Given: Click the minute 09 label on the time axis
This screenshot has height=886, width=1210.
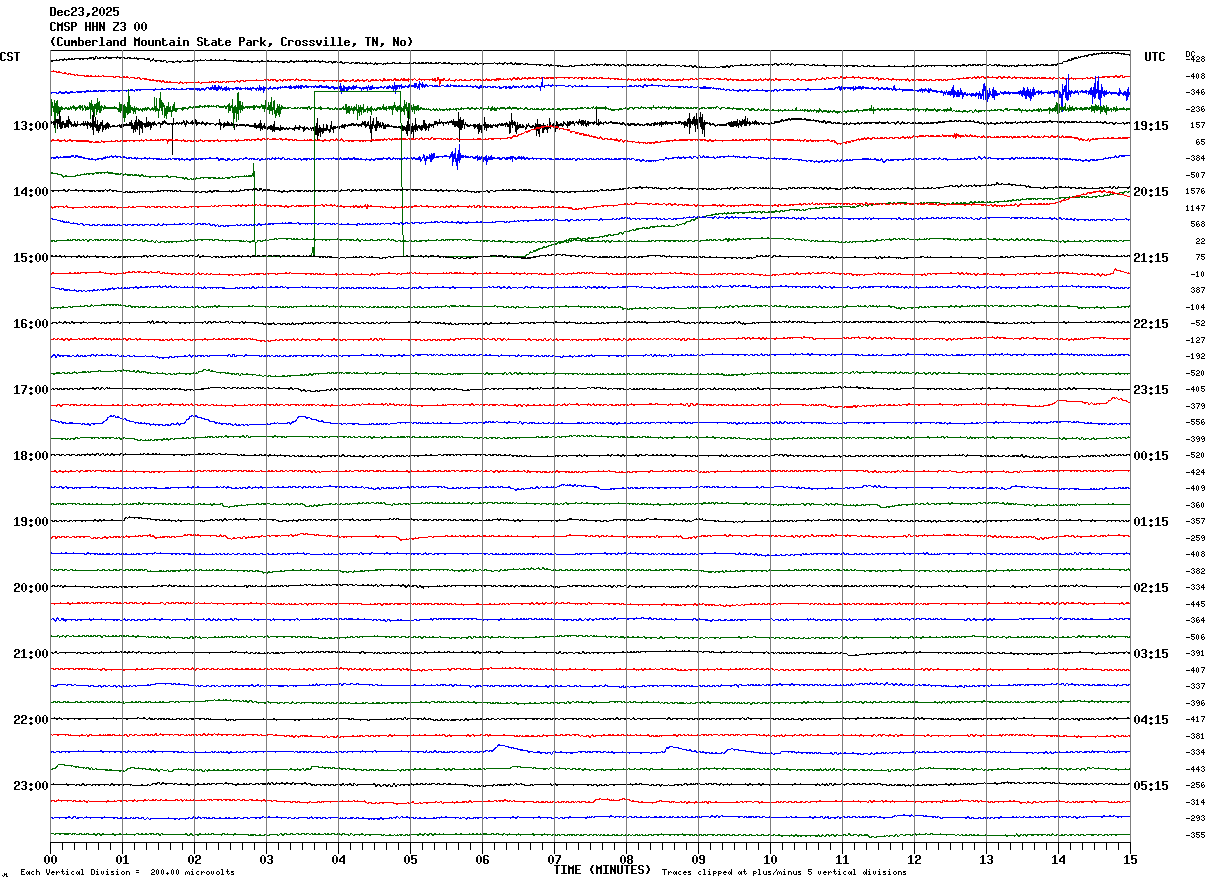Looking at the screenshot, I should [698, 859].
